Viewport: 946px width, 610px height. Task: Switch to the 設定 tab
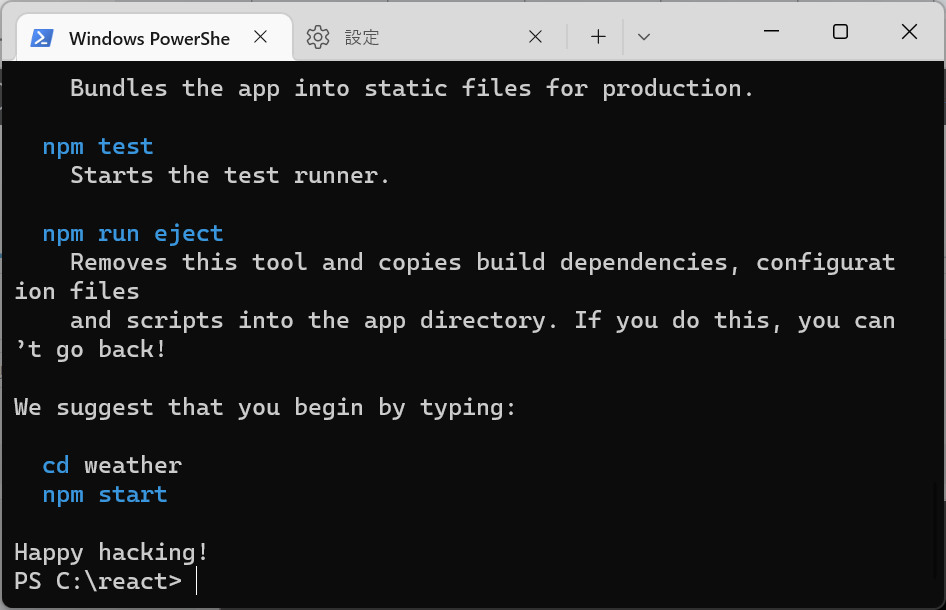click(x=420, y=38)
